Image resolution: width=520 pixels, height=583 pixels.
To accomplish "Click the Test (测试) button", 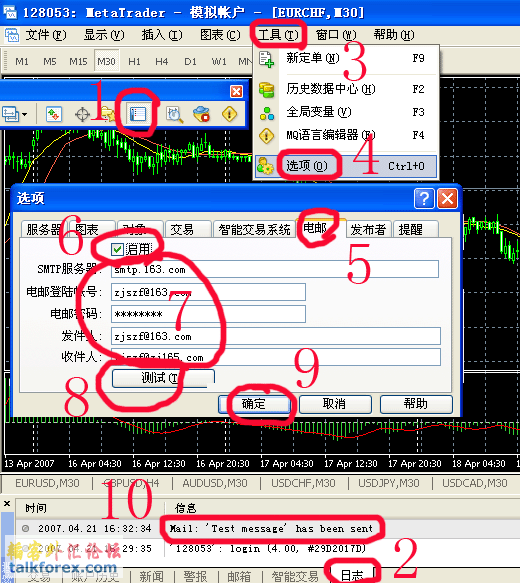I will [163, 378].
